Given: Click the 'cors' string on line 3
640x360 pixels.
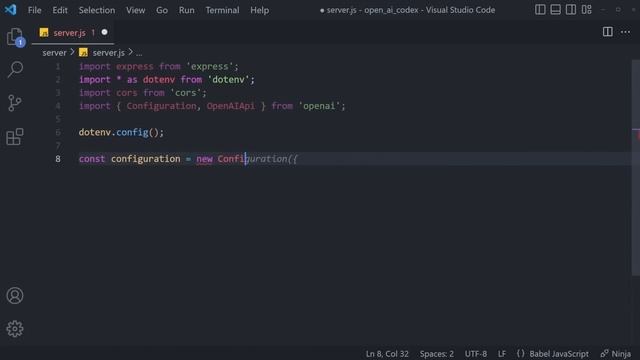Looking at the screenshot, I should click(x=186, y=93).
